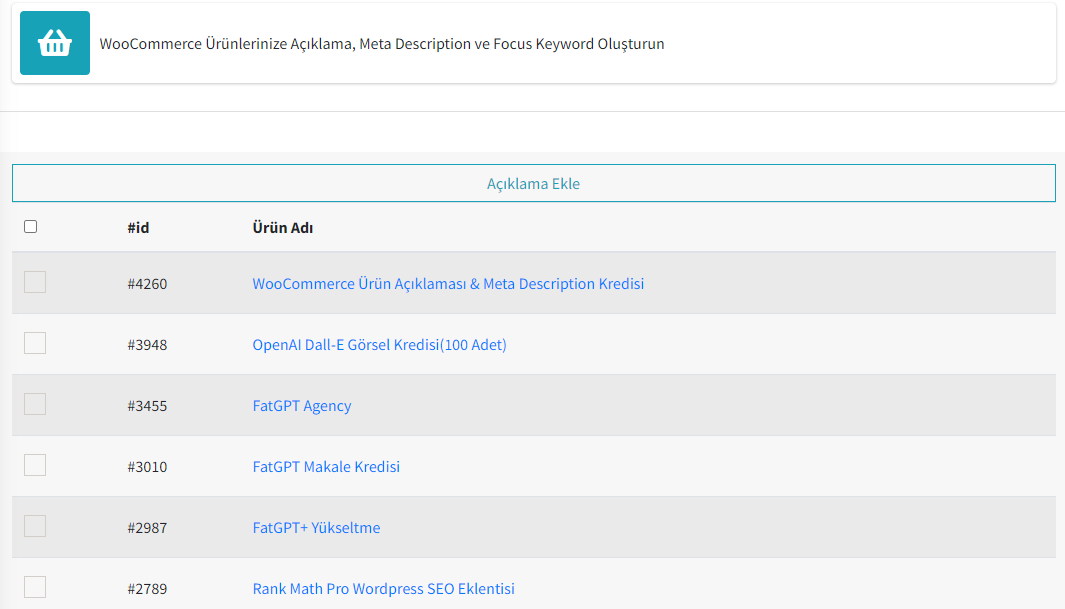
Task: Click the Ürün Adı column header
Action: tap(283, 228)
